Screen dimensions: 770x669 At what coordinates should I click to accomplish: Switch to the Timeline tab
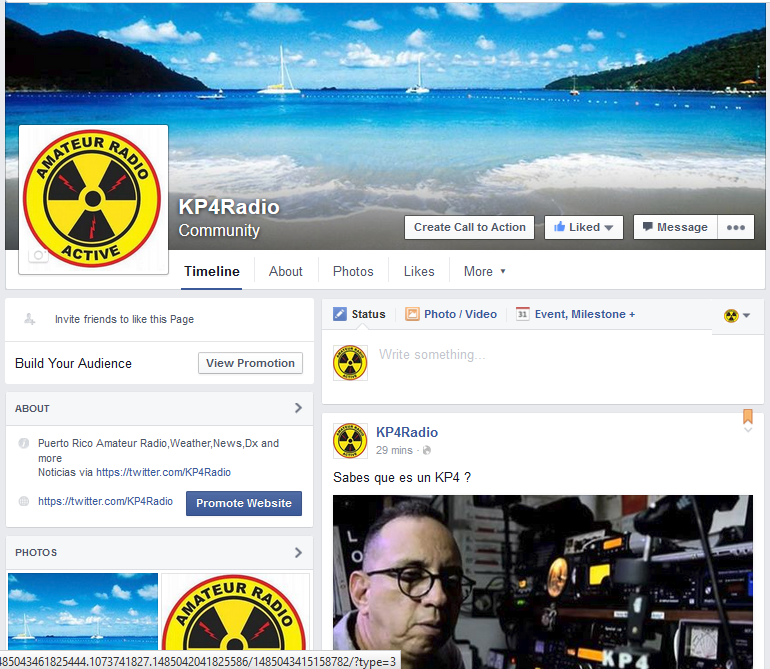212,271
